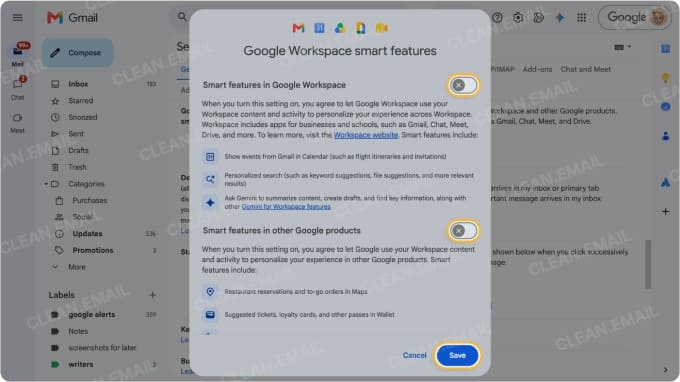Viewport: 680px width, 382px height.
Task: Click the Wallet card icon in dialog
Action: (210, 315)
